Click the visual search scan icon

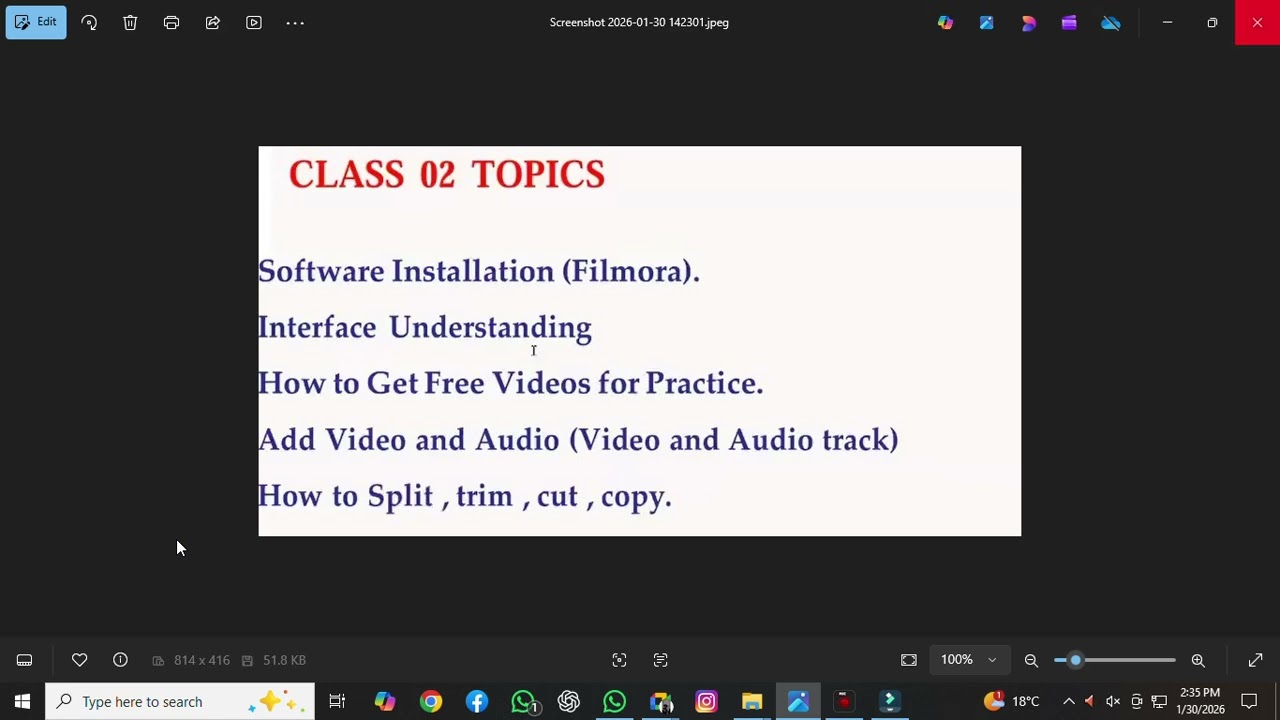point(619,660)
